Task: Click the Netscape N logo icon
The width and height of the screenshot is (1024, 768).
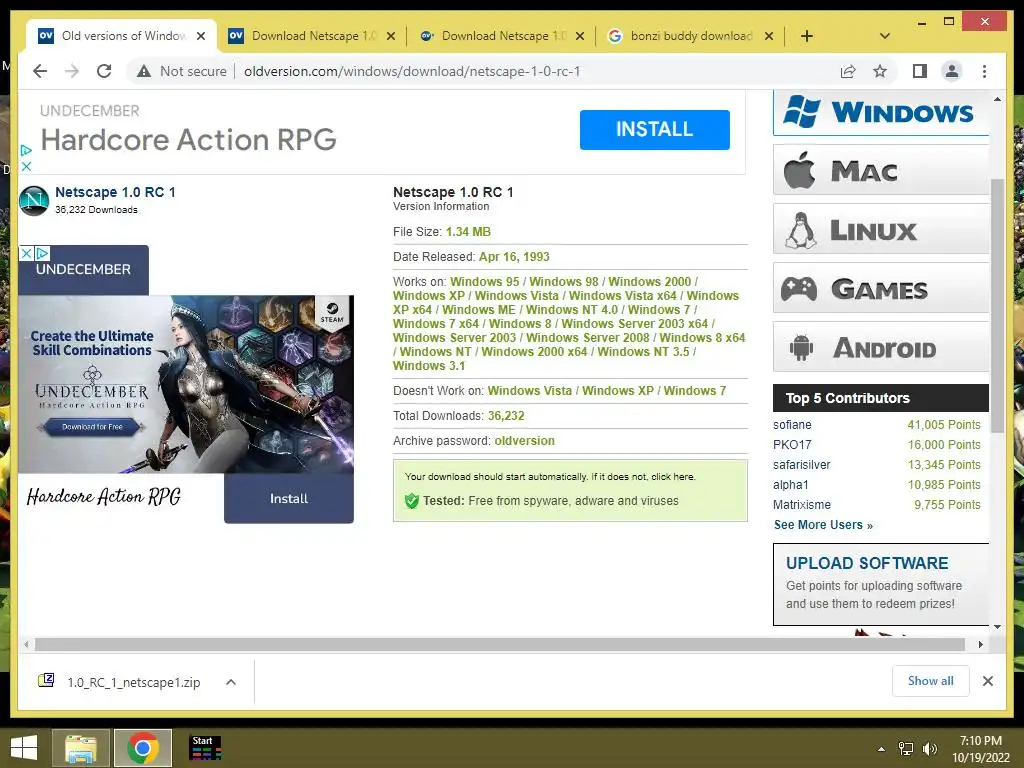Action: tap(34, 200)
